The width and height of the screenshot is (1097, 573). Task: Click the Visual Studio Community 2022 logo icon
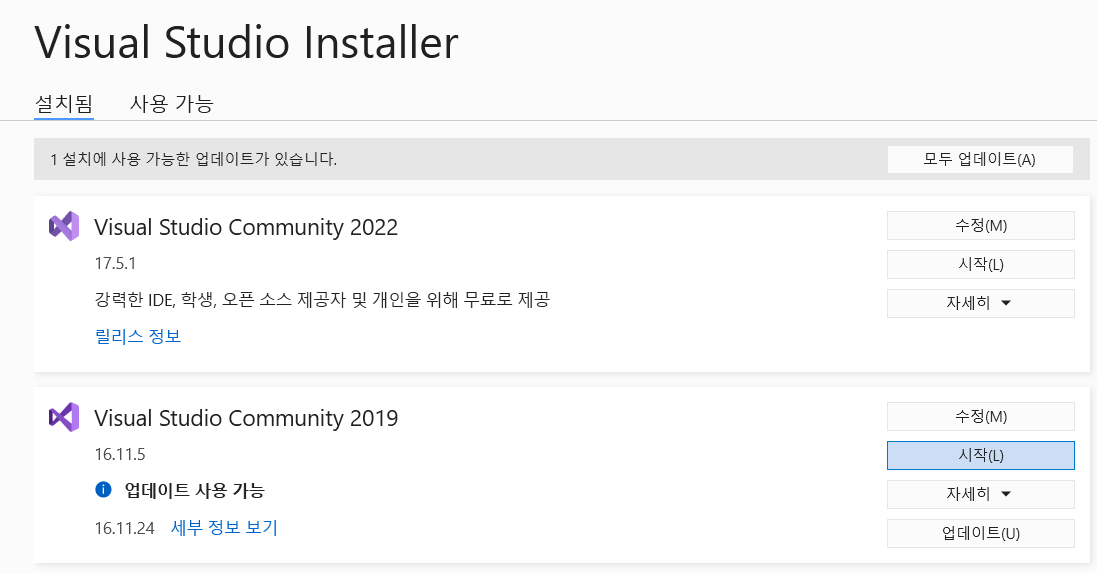click(x=64, y=226)
